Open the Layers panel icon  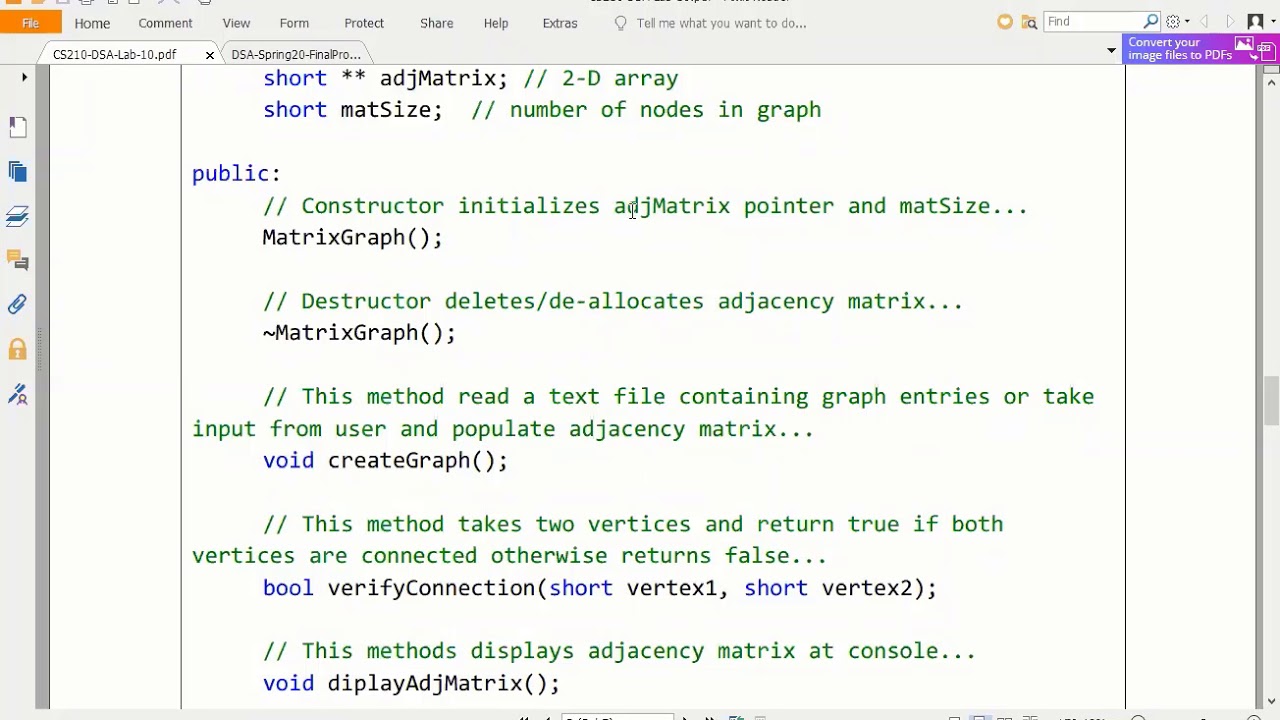pos(17,216)
